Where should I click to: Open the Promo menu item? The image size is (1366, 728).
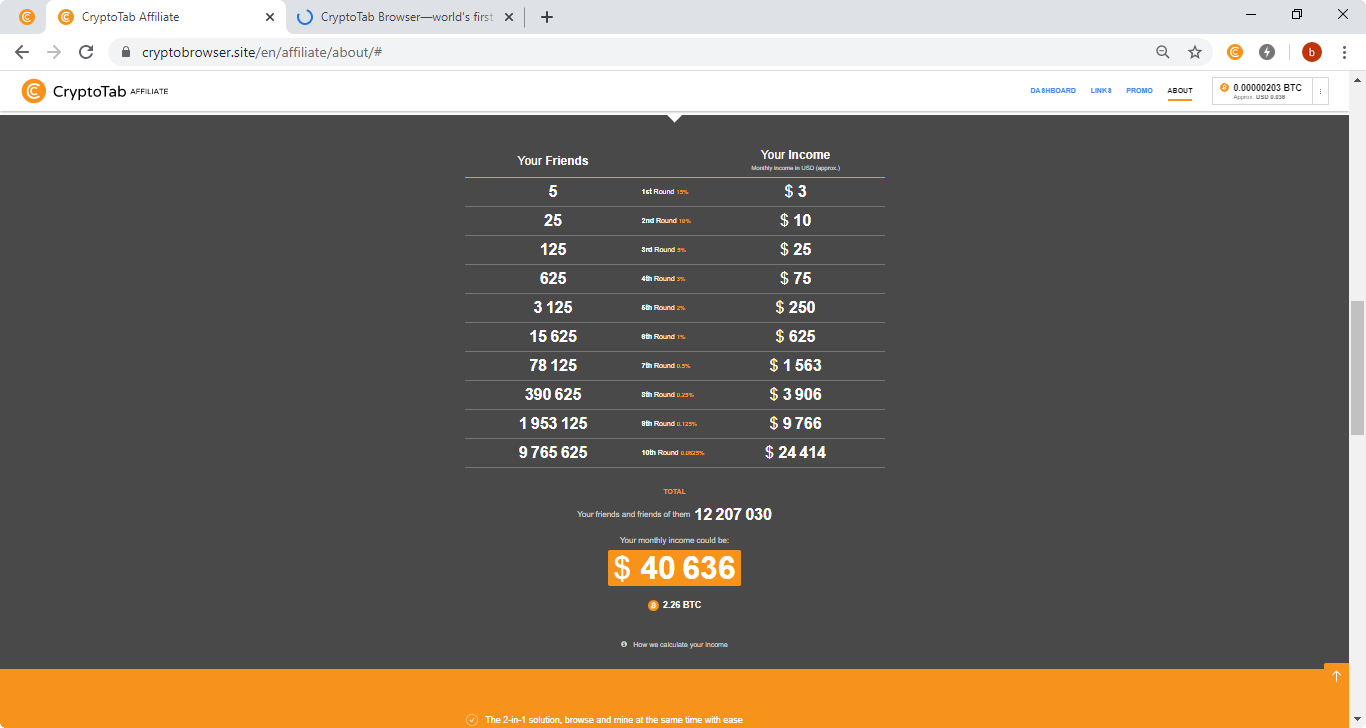coord(1139,91)
